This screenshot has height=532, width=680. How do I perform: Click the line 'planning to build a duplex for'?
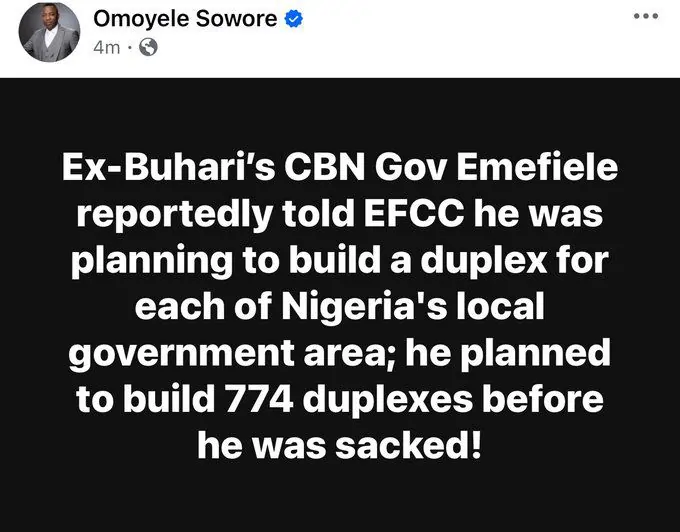coord(340,263)
